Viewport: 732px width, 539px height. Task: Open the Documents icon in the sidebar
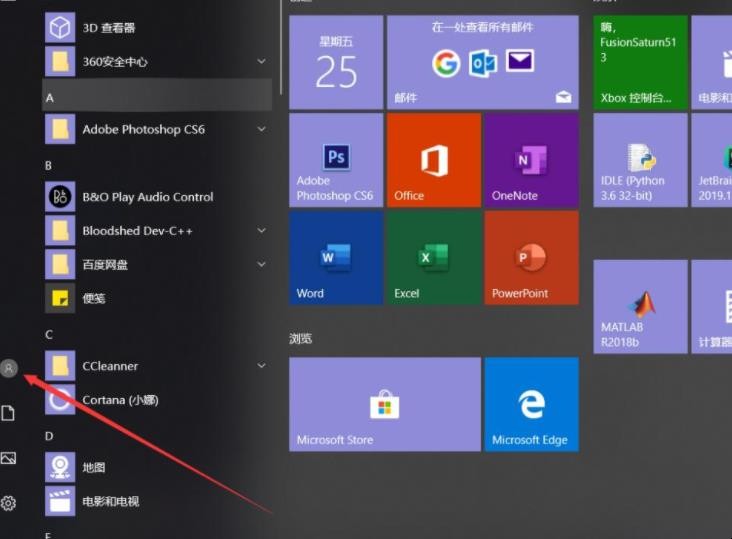pos(8,413)
